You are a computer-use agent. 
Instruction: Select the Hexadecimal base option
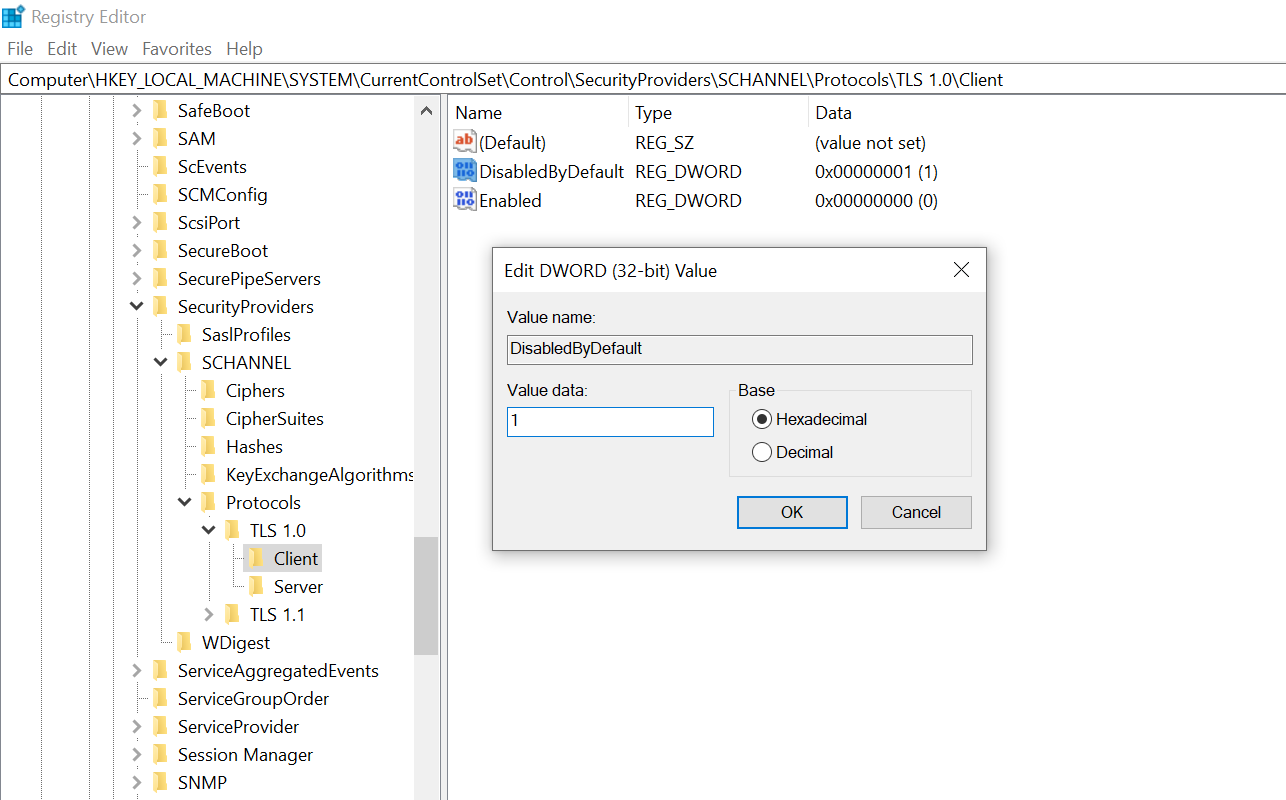tap(760, 419)
